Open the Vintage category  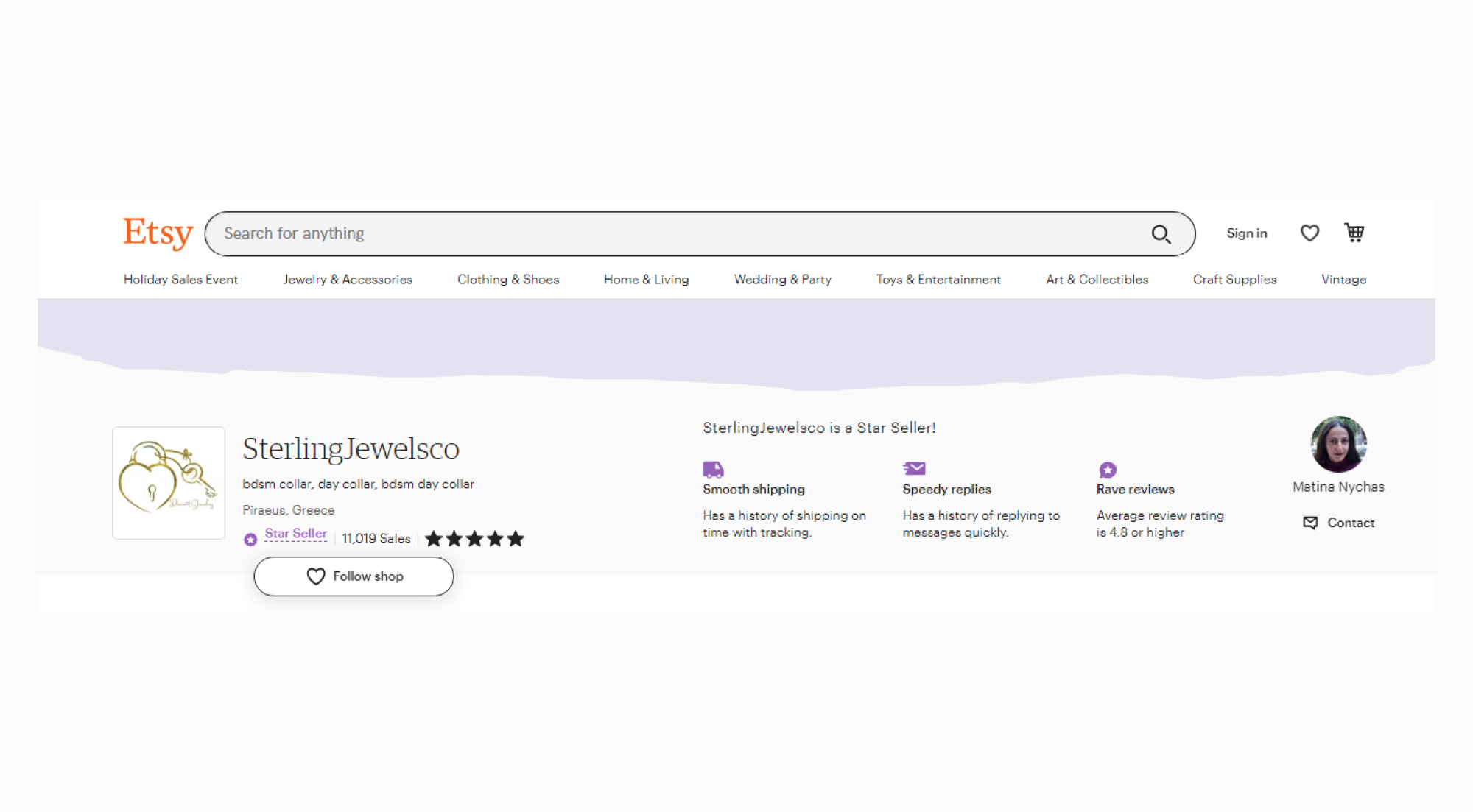pos(1343,280)
